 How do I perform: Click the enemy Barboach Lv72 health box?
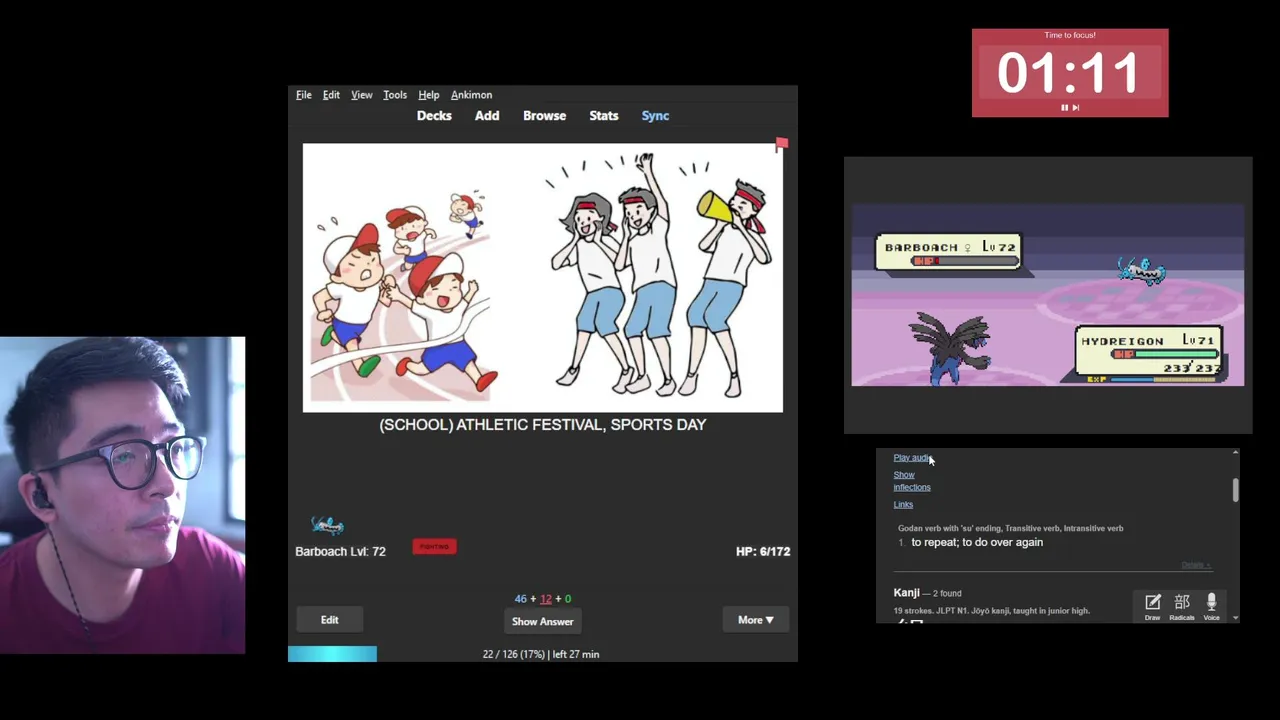coord(948,252)
